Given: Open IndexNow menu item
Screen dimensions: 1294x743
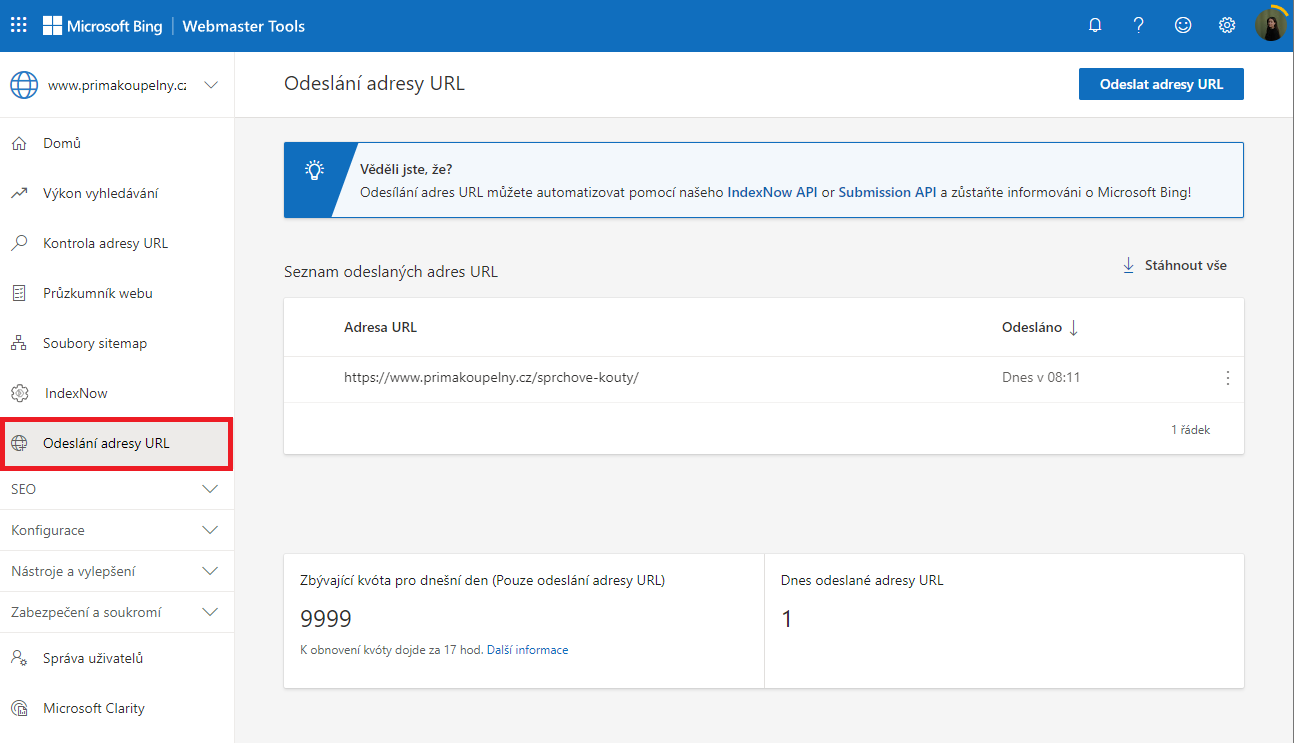Looking at the screenshot, I should coord(117,394).
